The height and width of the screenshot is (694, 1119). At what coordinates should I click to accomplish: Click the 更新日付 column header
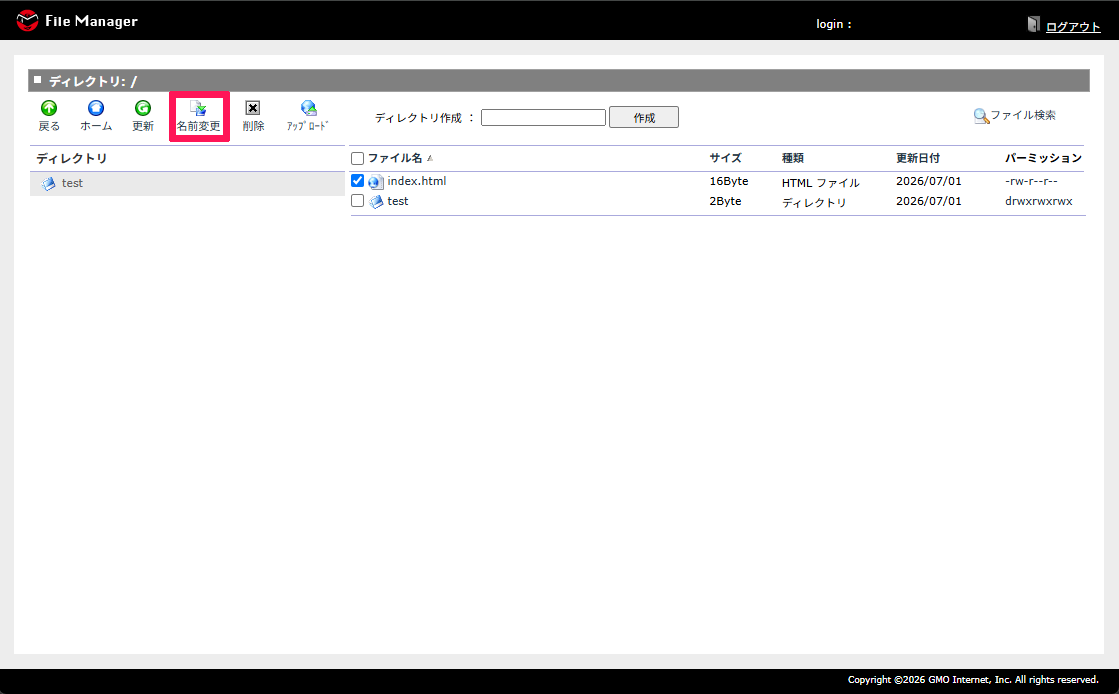(918, 158)
